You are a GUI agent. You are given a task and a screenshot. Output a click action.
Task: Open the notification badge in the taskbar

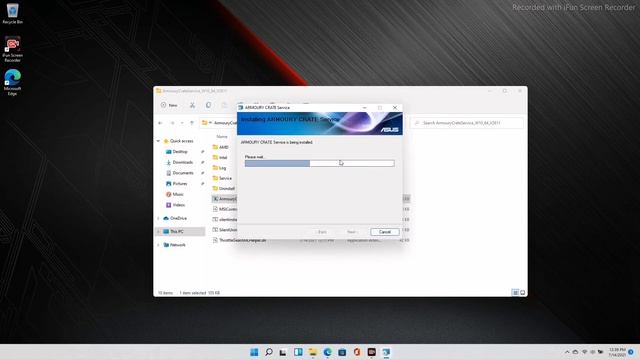coord(631,352)
